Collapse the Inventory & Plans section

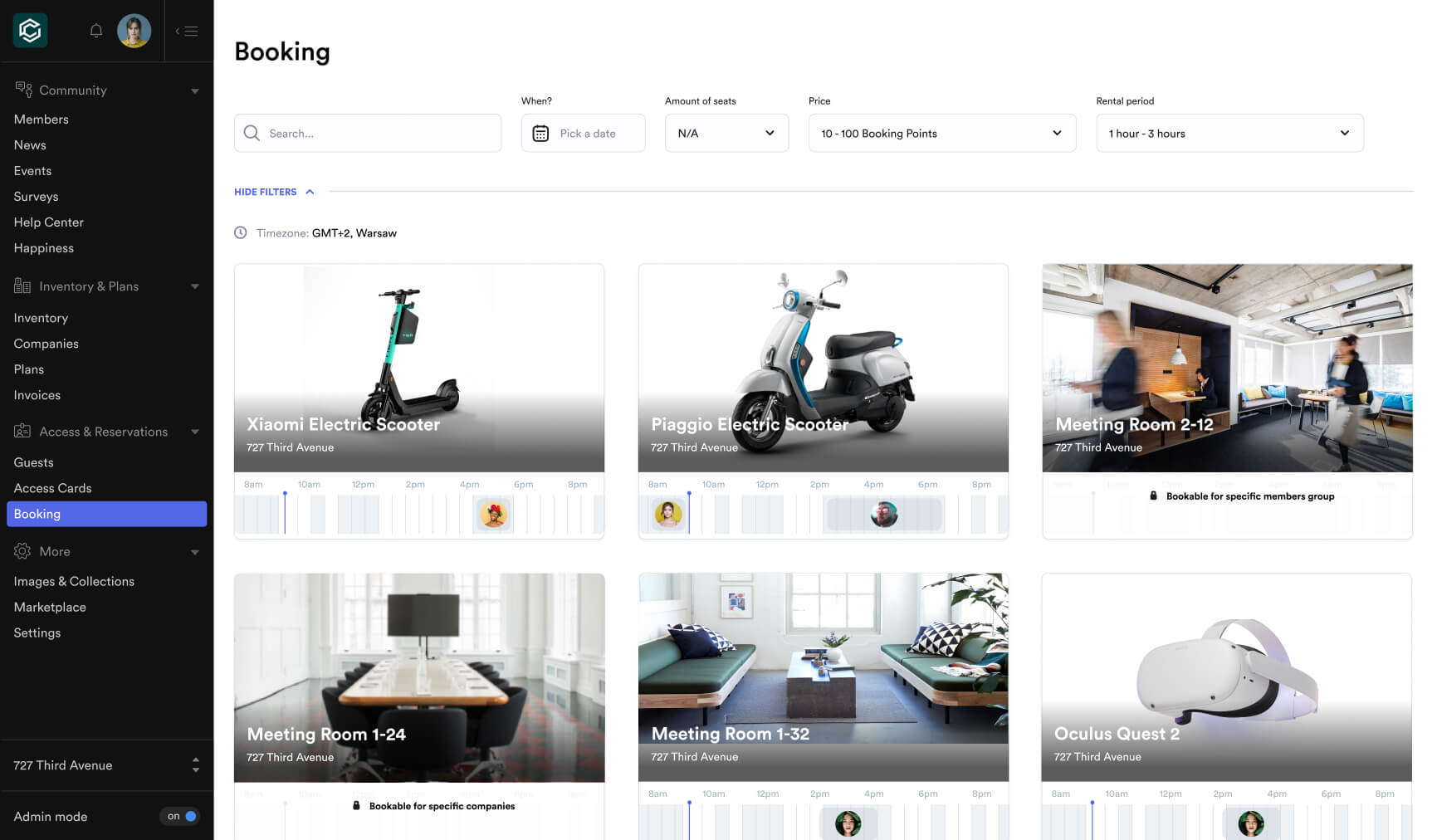[x=195, y=286]
